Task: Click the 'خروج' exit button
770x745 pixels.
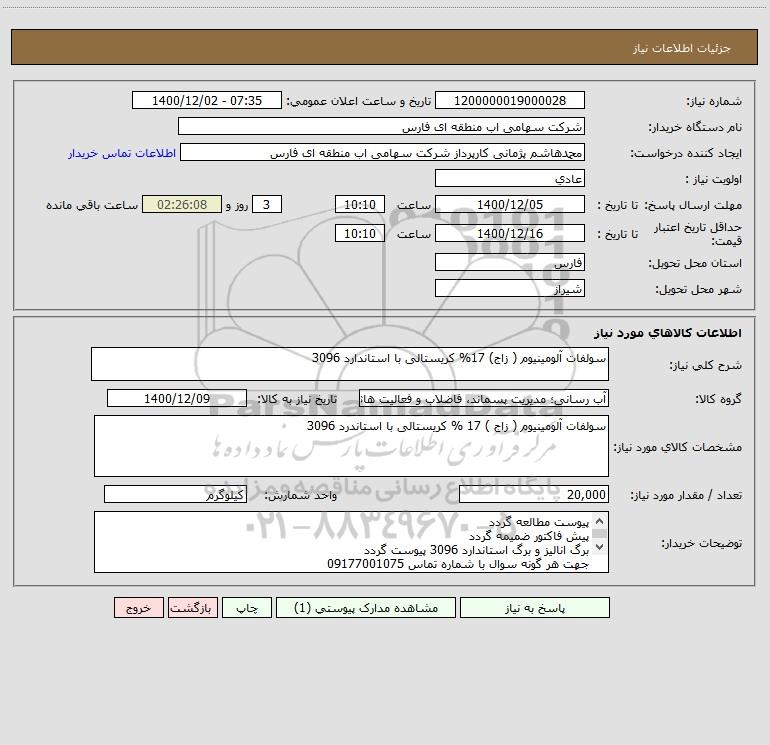Action: pos(138,608)
